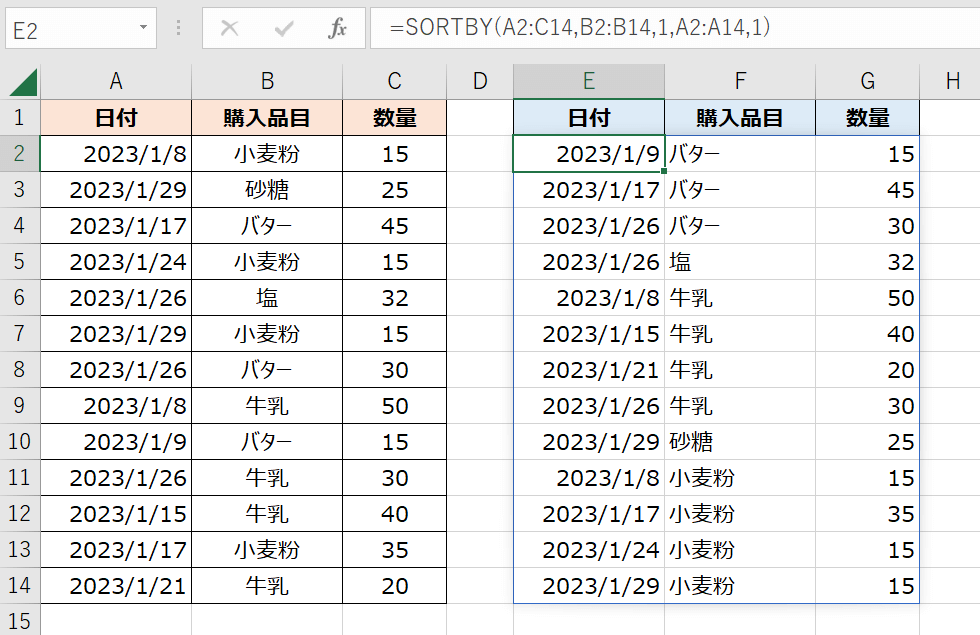The width and height of the screenshot is (980, 635).
Task: Select row 1 header
Action: 20,118
